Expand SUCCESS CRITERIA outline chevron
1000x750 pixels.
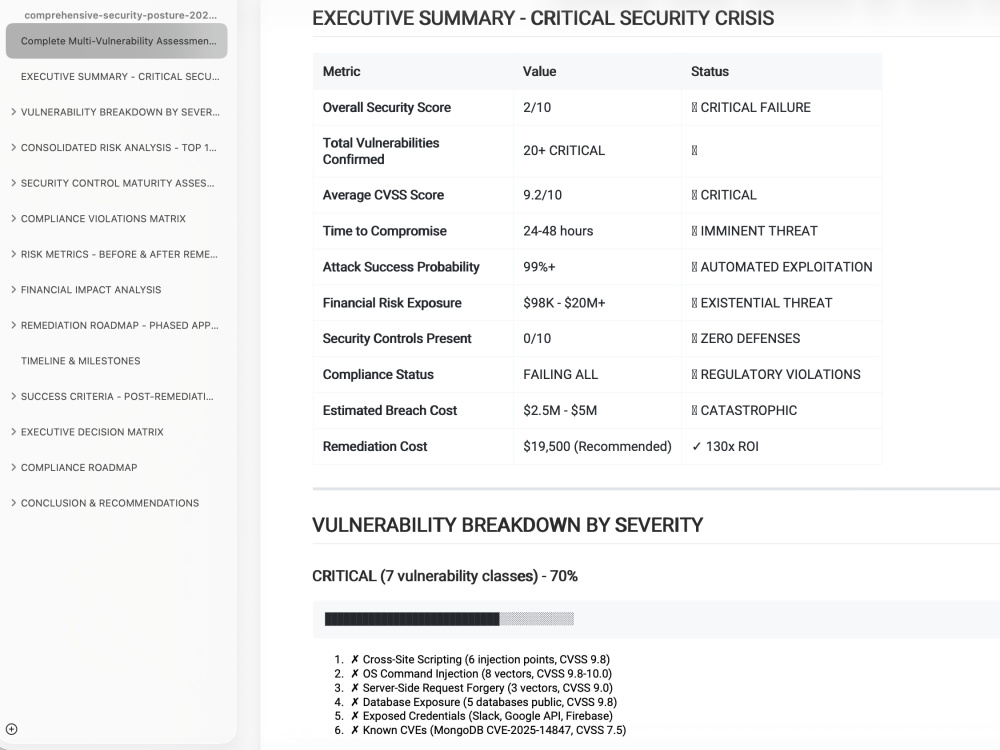click(x=13, y=396)
